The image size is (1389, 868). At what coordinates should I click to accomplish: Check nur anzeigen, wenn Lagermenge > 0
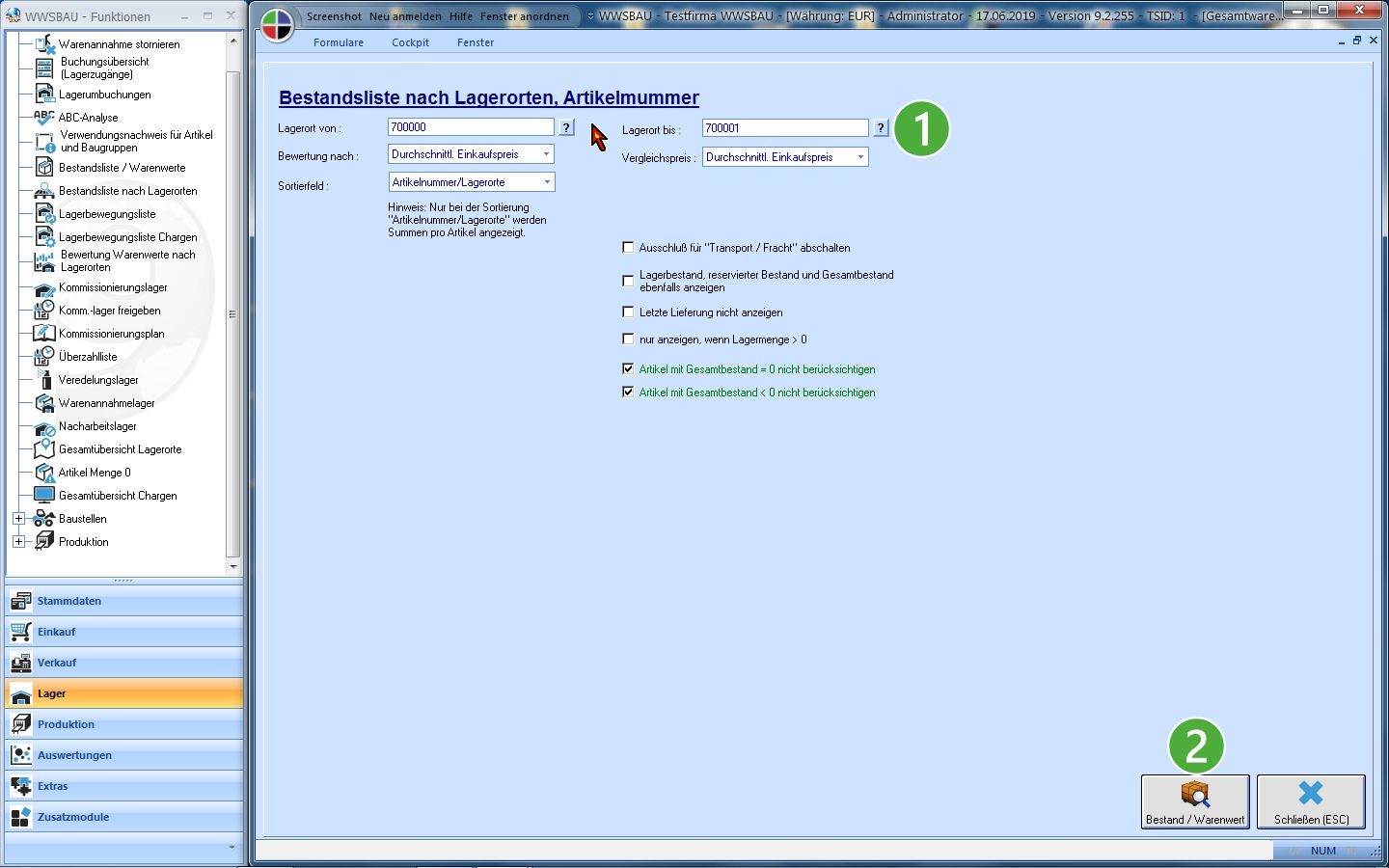(x=628, y=339)
